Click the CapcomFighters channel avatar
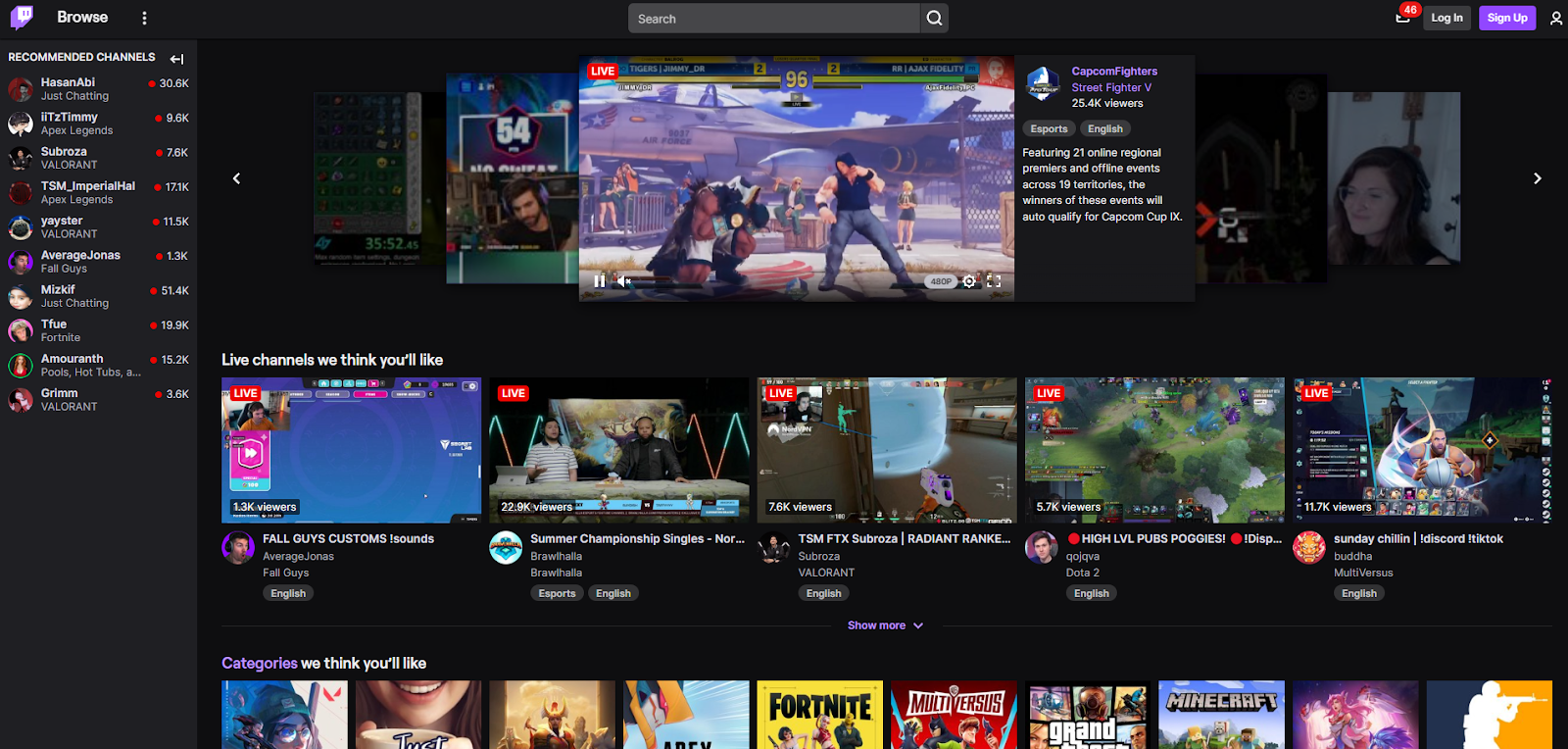 [x=1043, y=84]
